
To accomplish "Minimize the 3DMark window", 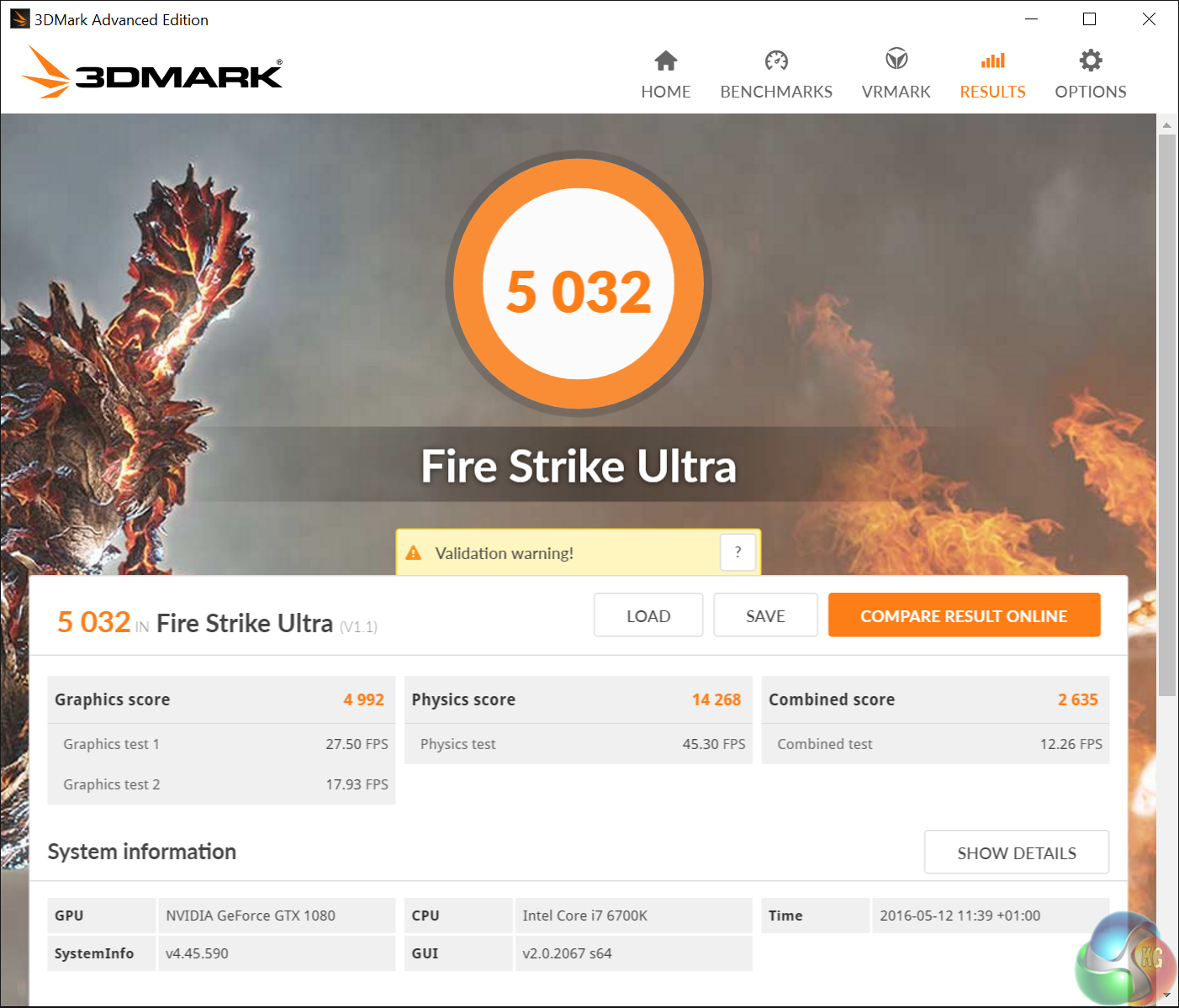I will coord(1032,19).
